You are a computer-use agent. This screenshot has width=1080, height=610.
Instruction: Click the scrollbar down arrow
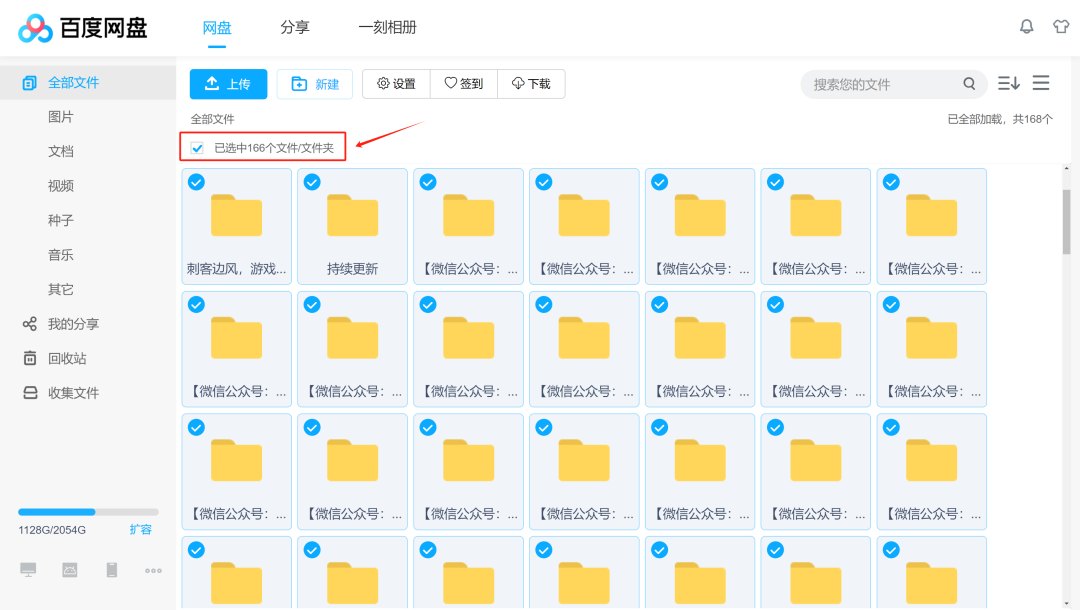1066,604
